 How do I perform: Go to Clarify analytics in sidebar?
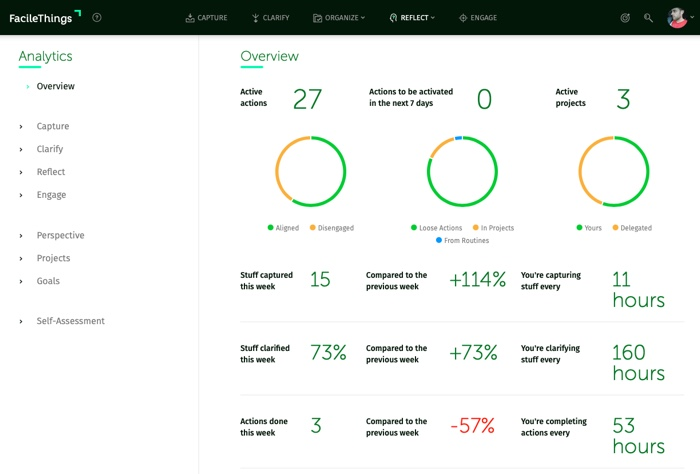click(x=50, y=149)
